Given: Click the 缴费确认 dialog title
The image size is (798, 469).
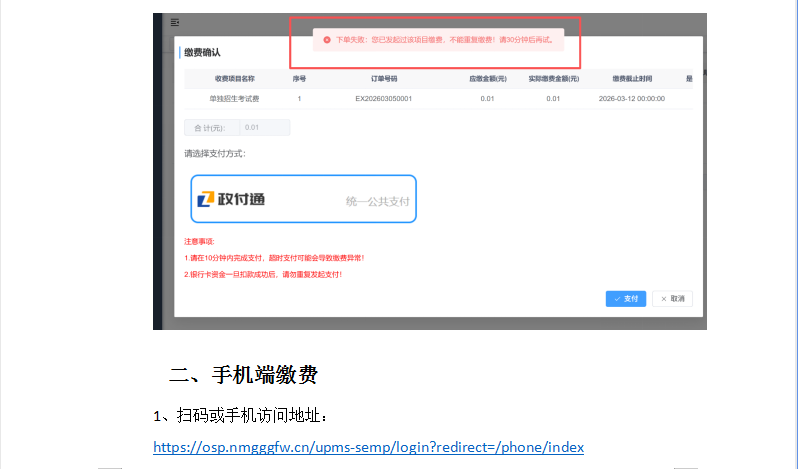Looking at the screenshot, I should pyautogui.click(x=201, y=51).
